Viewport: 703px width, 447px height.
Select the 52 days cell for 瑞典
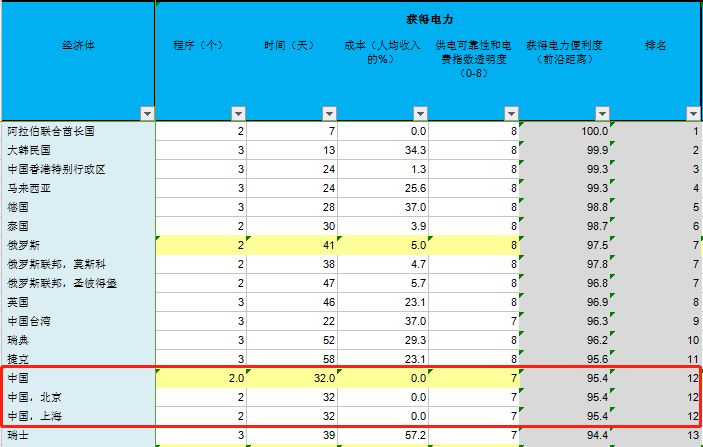pos(292,340)
